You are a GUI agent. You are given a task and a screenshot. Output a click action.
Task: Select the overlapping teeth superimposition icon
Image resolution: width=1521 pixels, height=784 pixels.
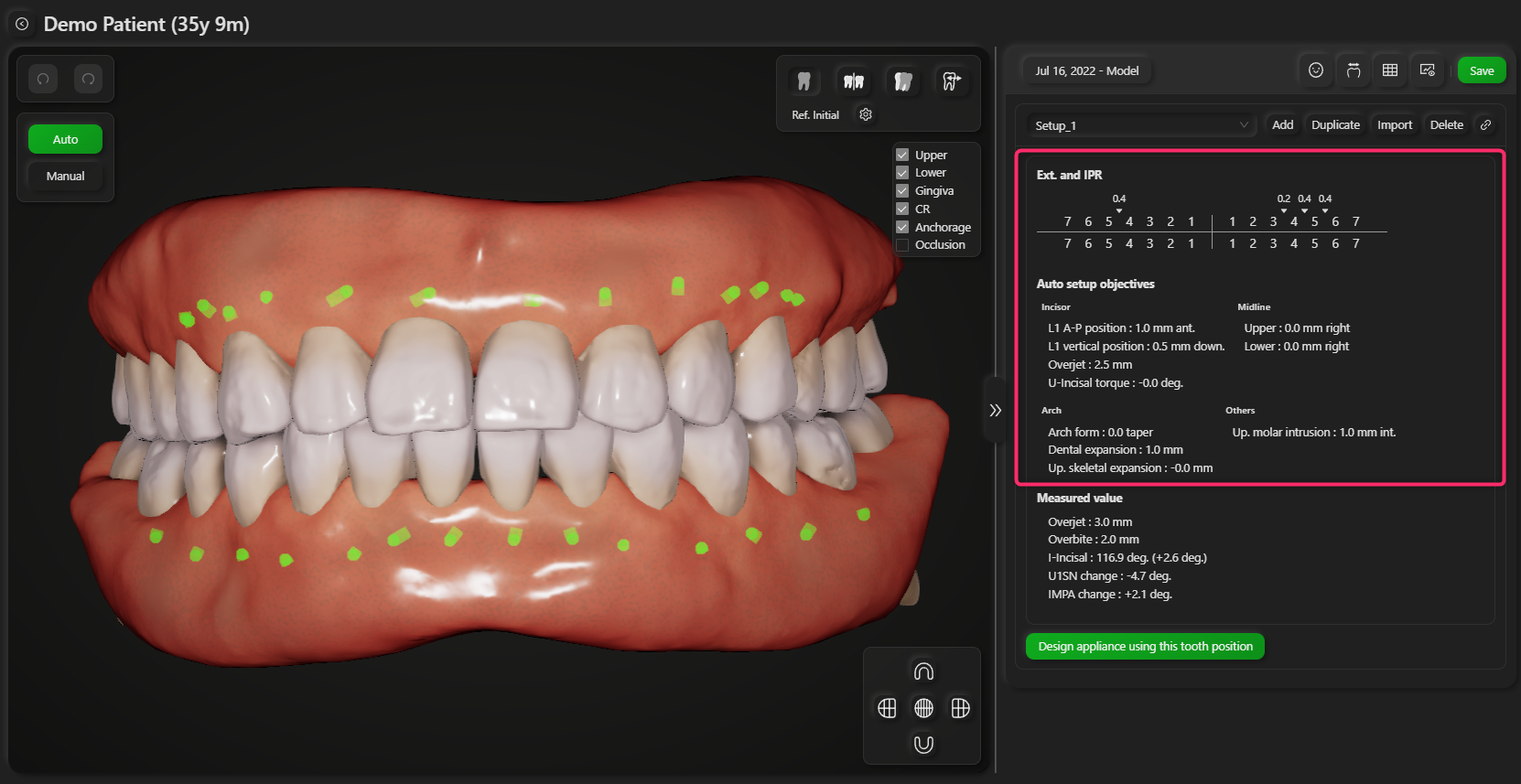(x=903, y=81)
